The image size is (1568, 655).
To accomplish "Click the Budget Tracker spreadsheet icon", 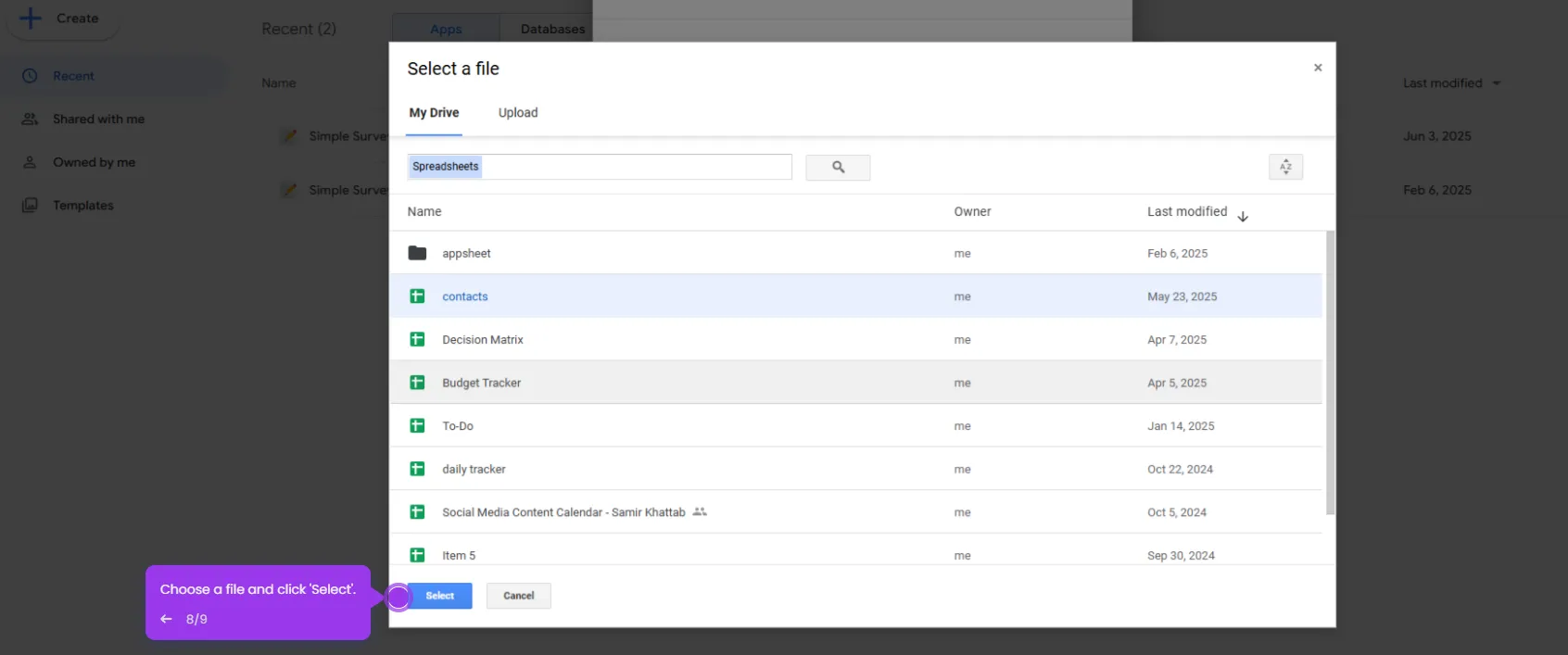I will [x=417, y=383].
